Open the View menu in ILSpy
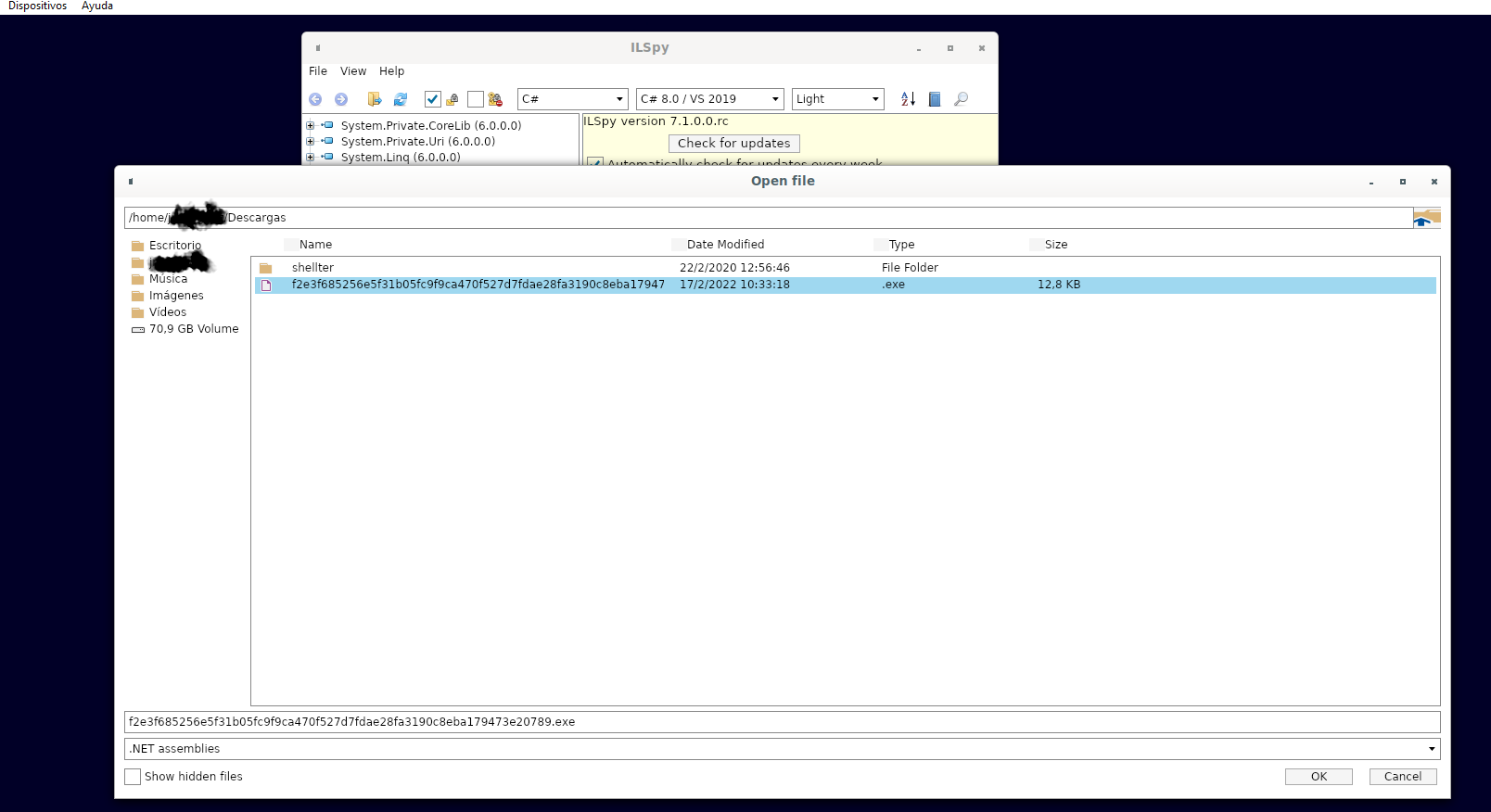Screen dimensions: 1491x812 (352, 71)
